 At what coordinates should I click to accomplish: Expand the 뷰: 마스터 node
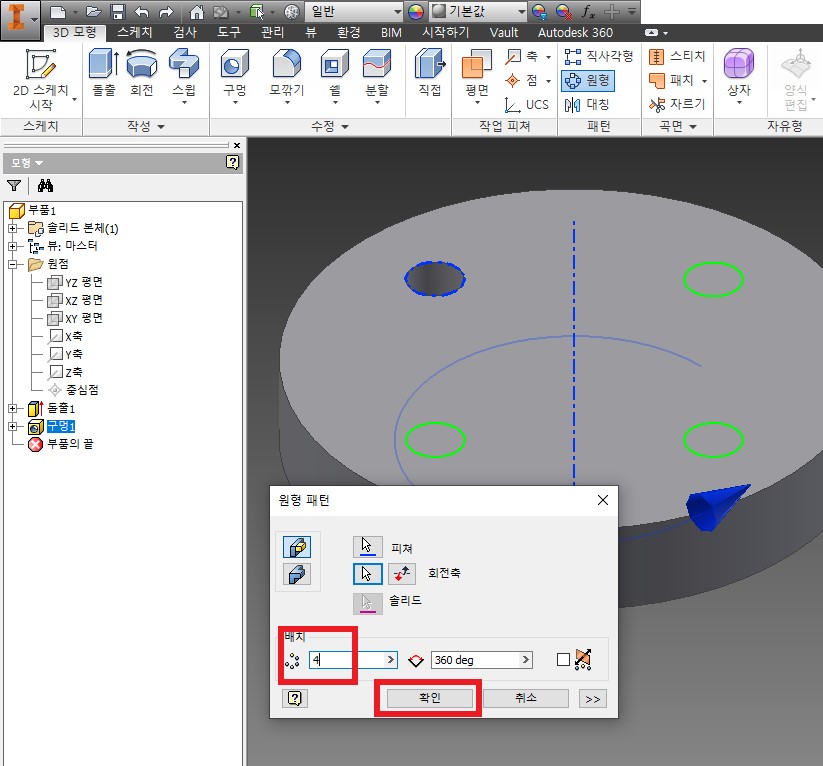point(13,246)
